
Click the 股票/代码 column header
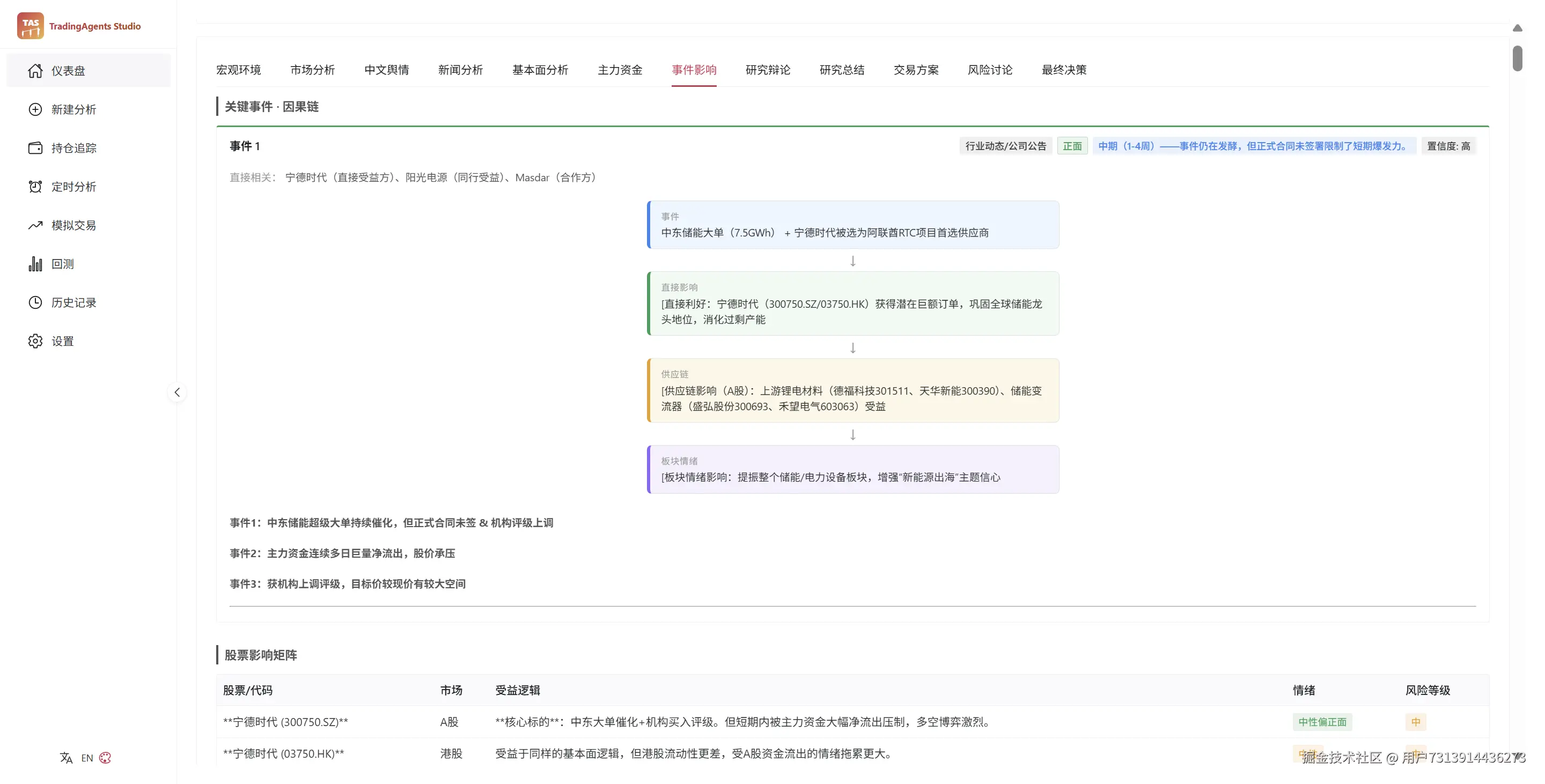pos(248,690)
